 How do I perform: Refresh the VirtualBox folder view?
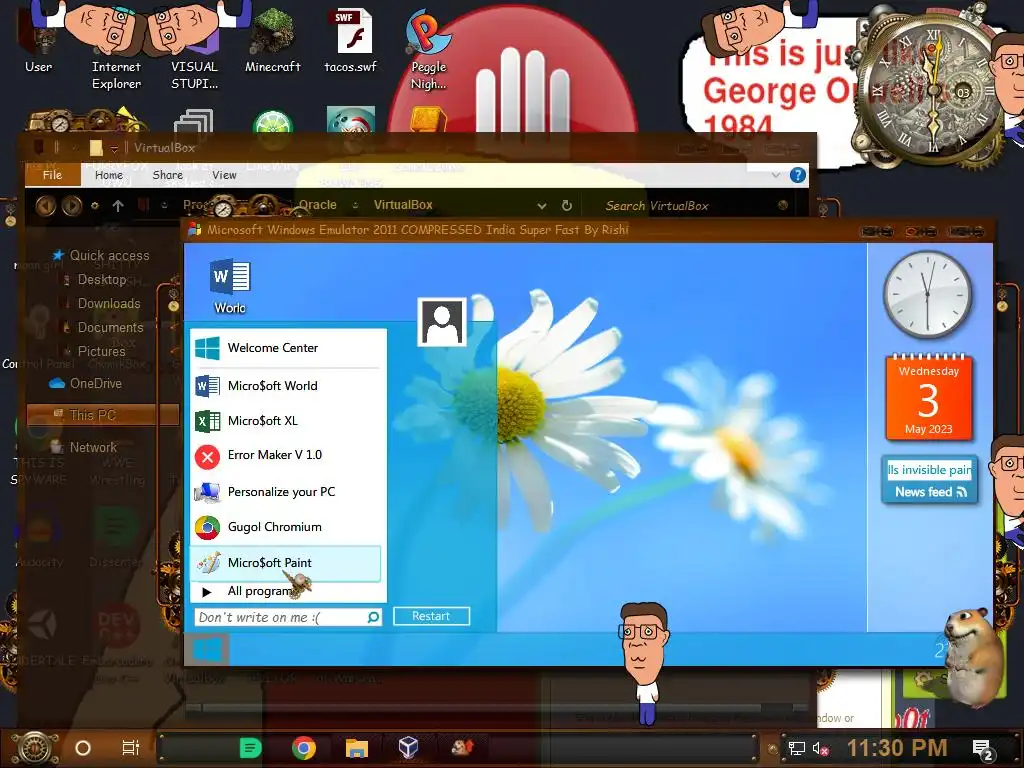[x=567, y=206]
